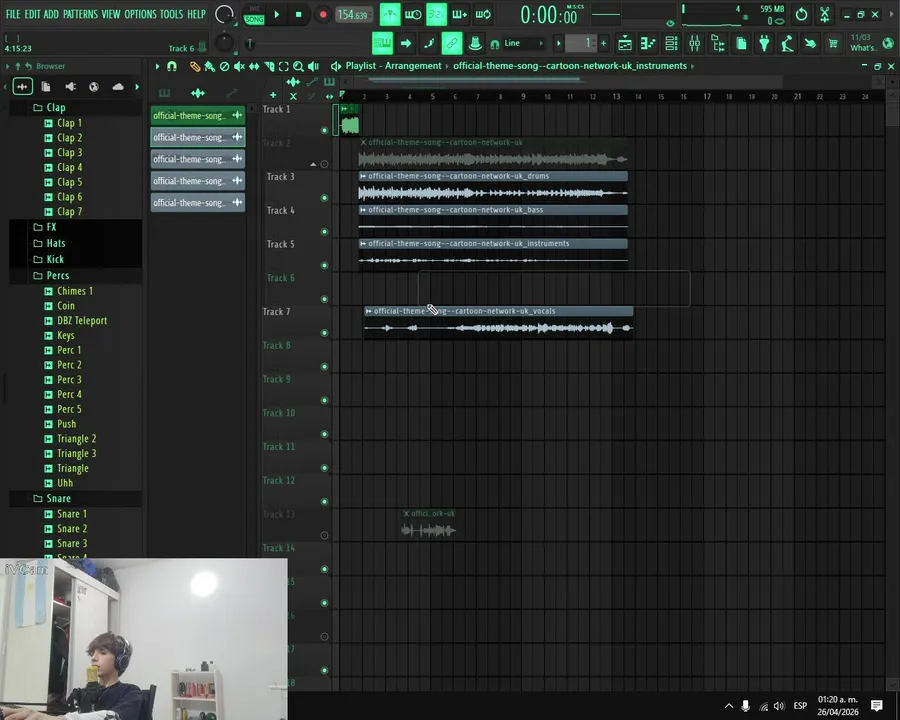Expand the Browser panel menu arrow

(7, 67)
